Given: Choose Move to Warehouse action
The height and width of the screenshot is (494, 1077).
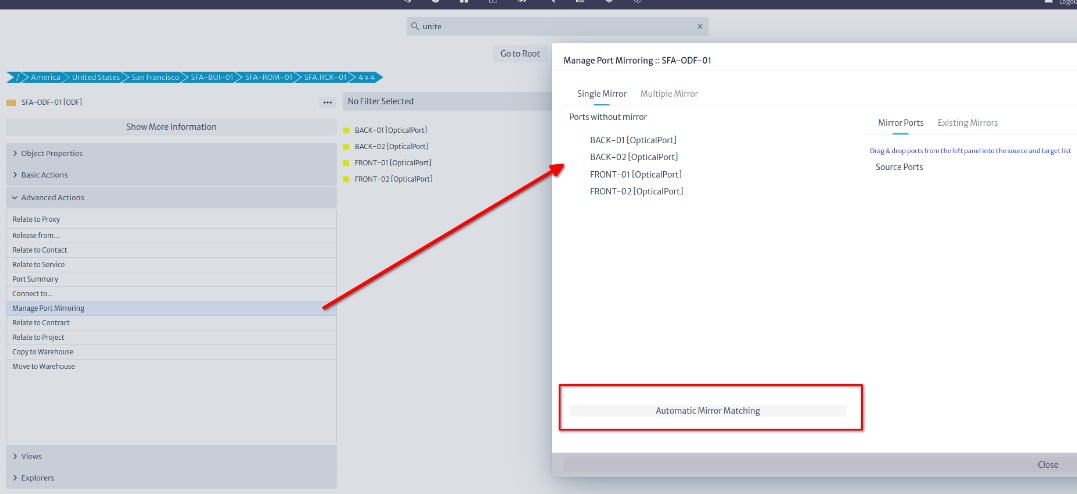Looking at the screenshot, I should (43, 366).
